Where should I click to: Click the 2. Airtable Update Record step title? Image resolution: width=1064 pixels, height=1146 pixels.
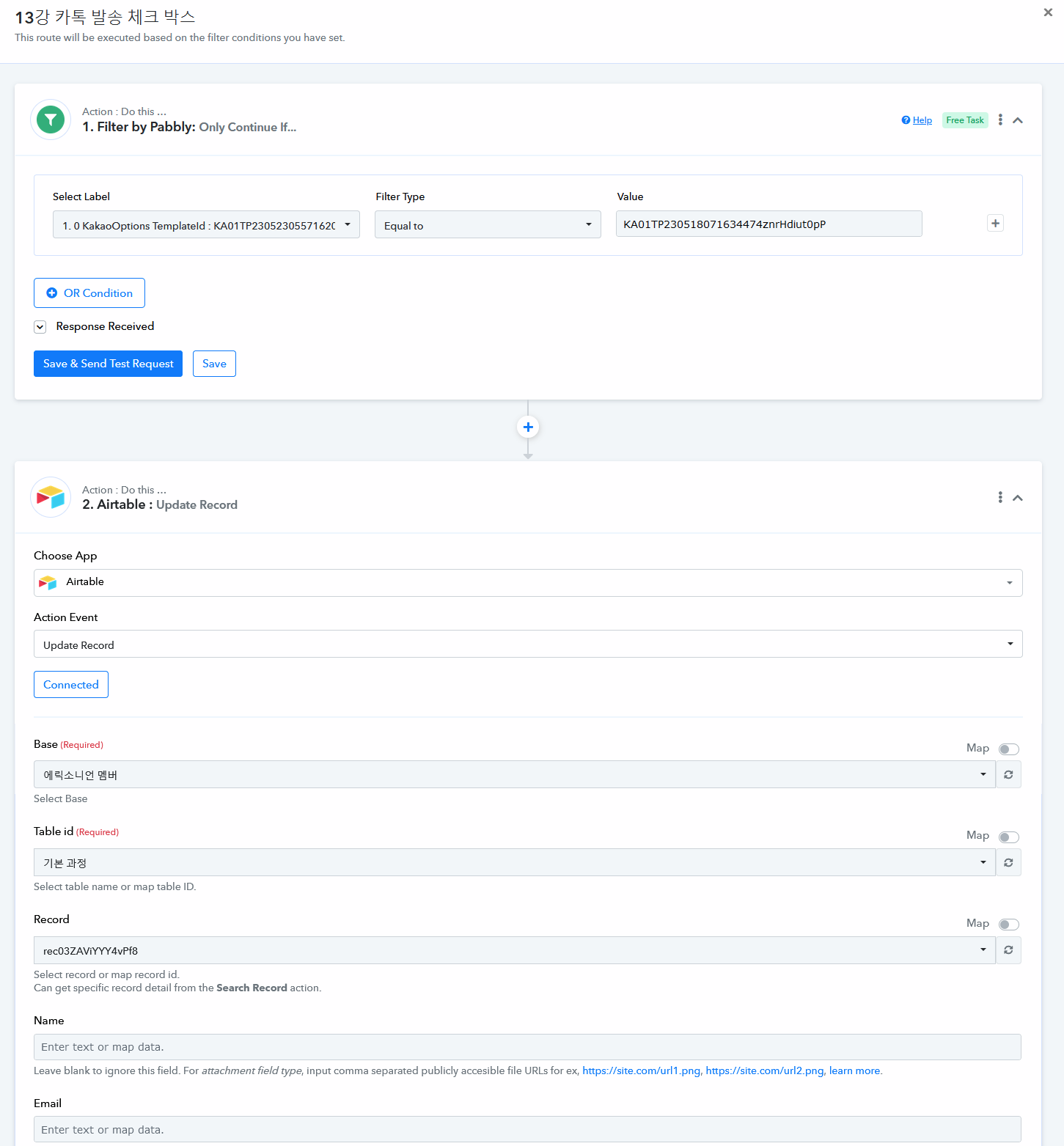[x=160, y=504]
